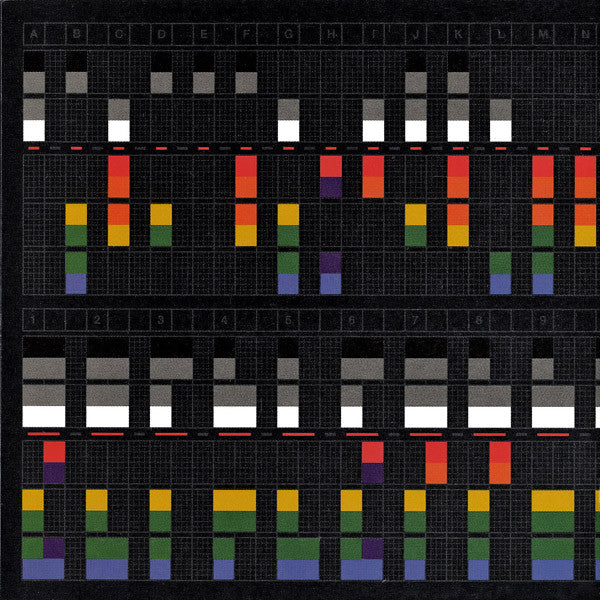Select the white block in column L
Image resolution: width=600 pixels, height=600 pixels.
[x=501, y=131]
